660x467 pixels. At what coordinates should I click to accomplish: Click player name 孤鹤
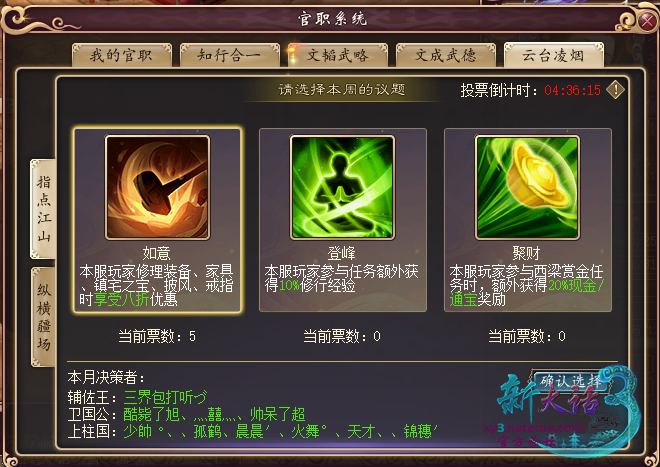[x=207, y=431]
